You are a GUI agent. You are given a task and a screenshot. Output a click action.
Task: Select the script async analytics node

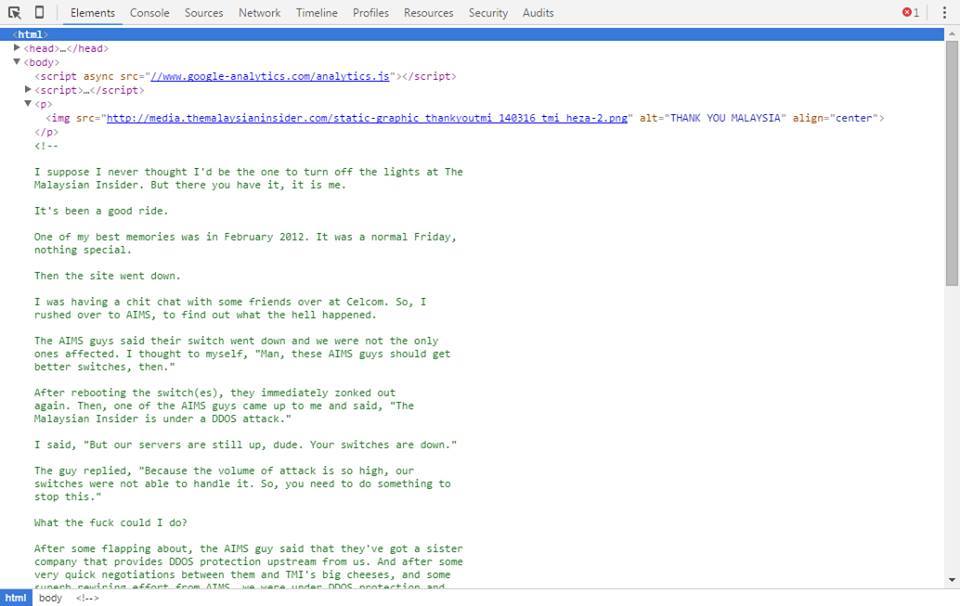coord(246,76)
